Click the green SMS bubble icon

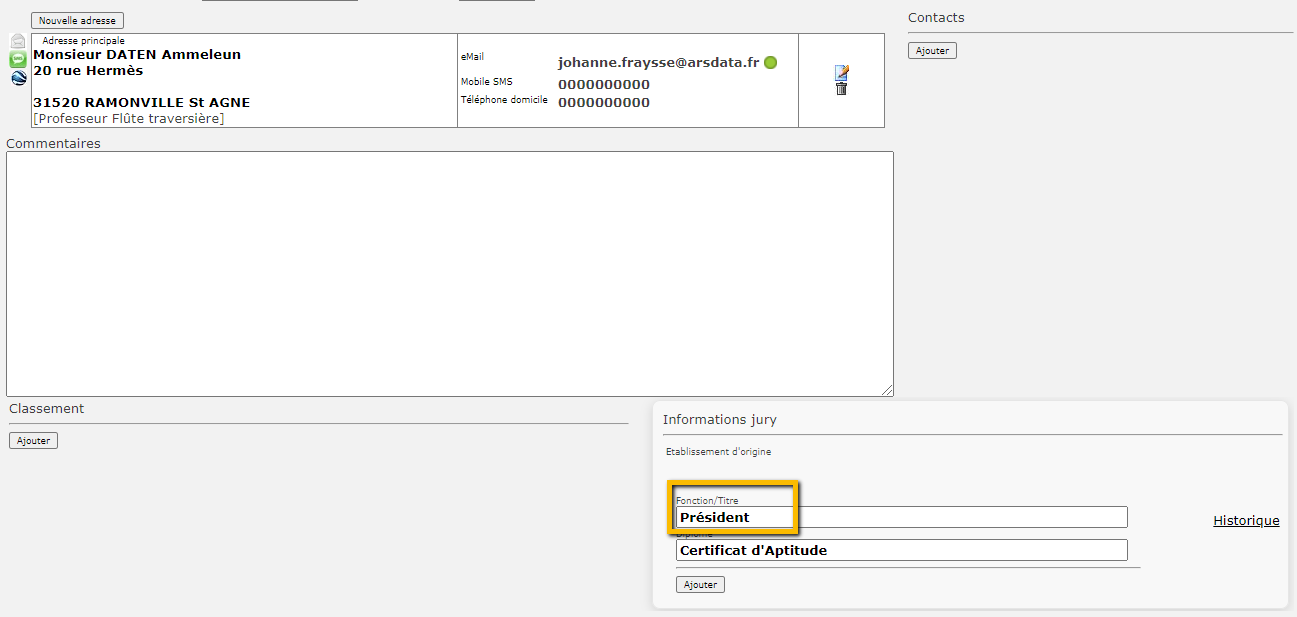(18, 59)
